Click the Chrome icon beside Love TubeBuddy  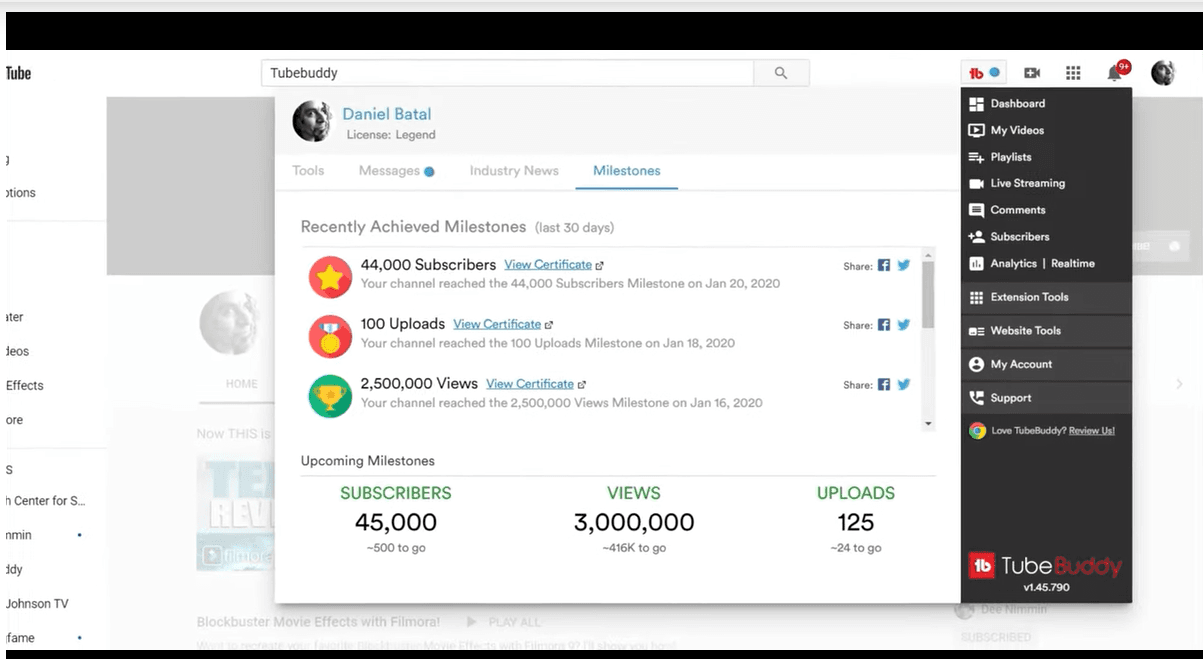coord(977,431)
